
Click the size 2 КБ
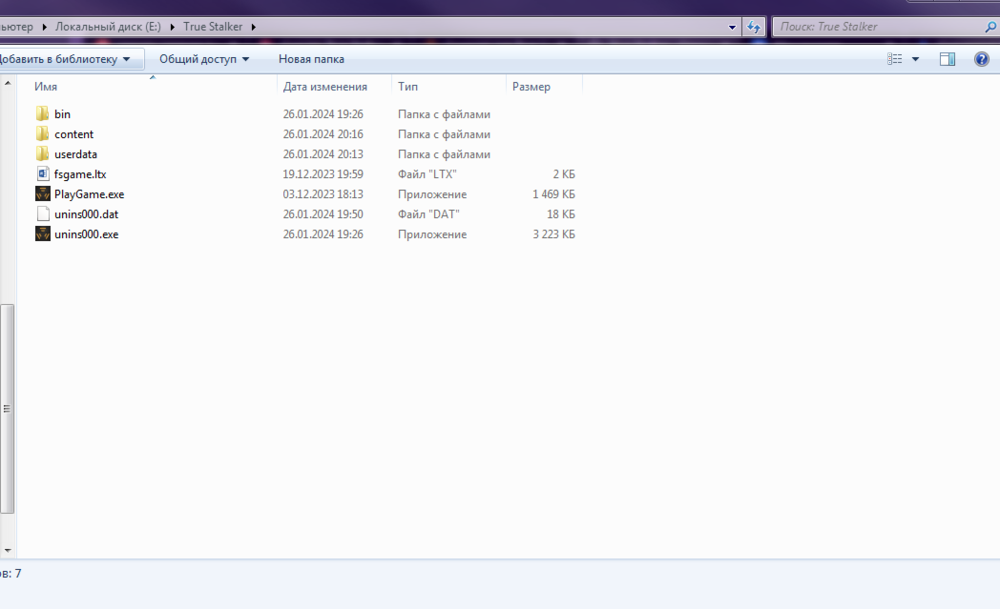click(x=564, y=174)
